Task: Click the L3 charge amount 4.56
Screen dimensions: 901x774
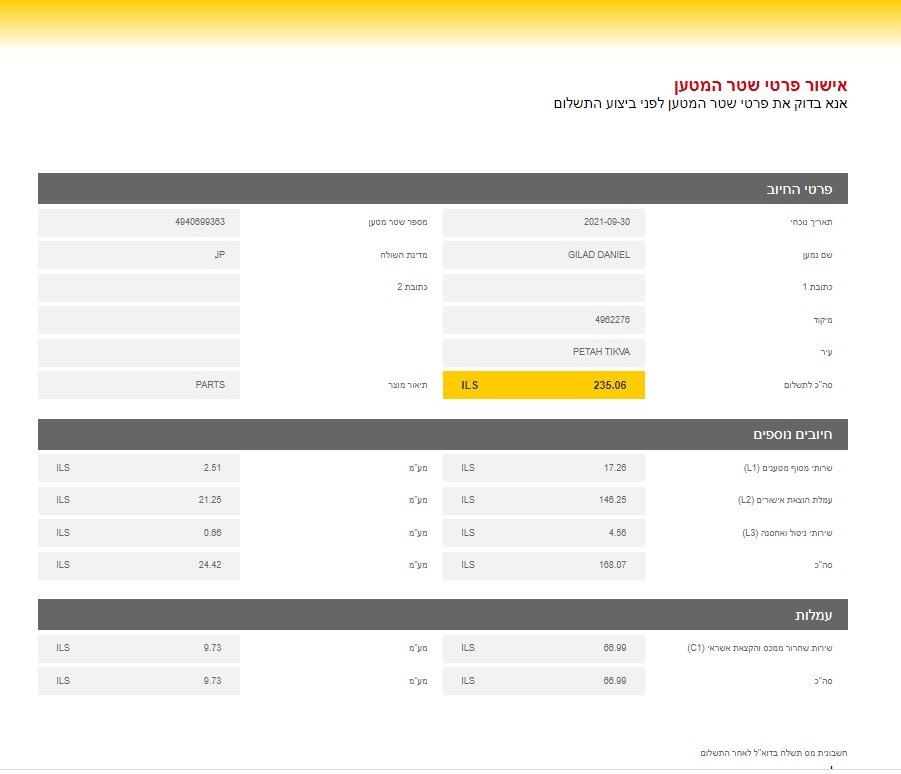Action: click(x=544, y=532)
